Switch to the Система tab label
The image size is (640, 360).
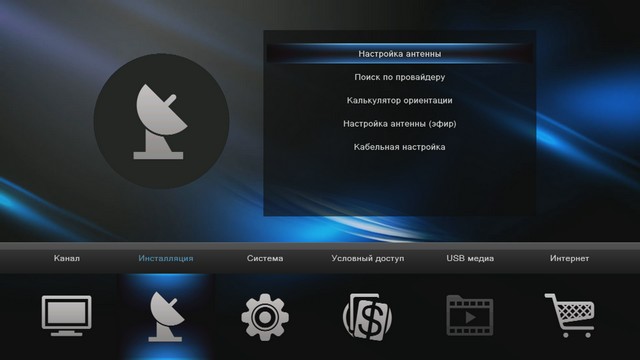pyautogui.click(x=265, y=258)
